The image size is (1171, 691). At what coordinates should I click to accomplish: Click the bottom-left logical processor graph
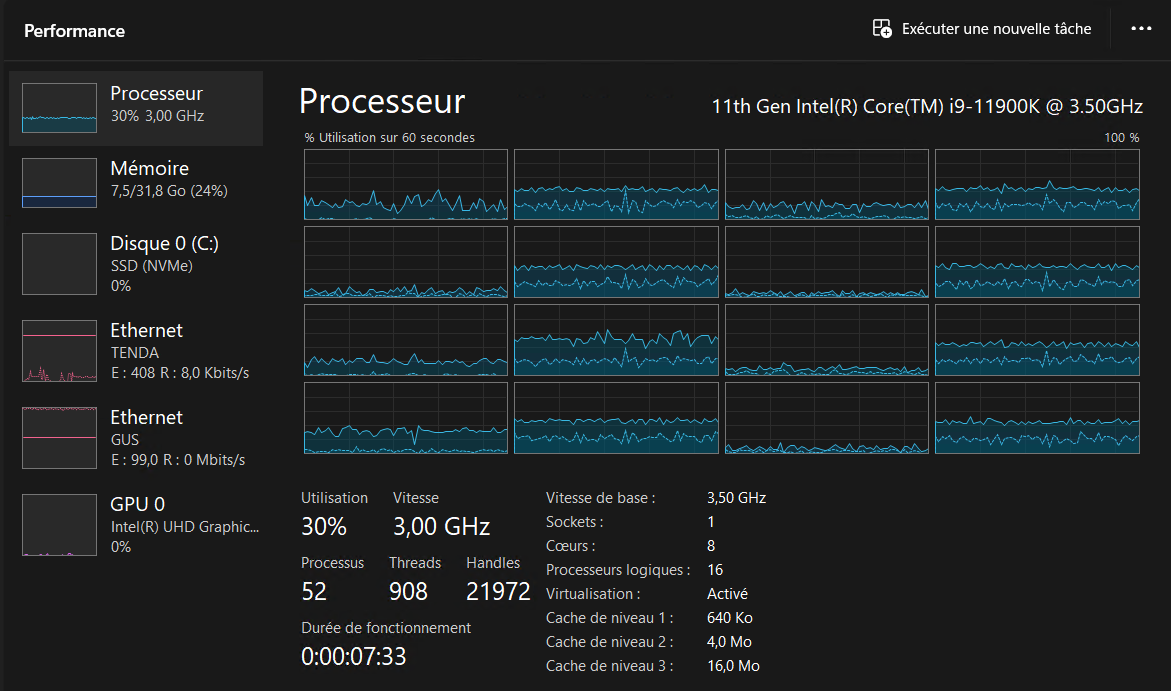point(406,418)
